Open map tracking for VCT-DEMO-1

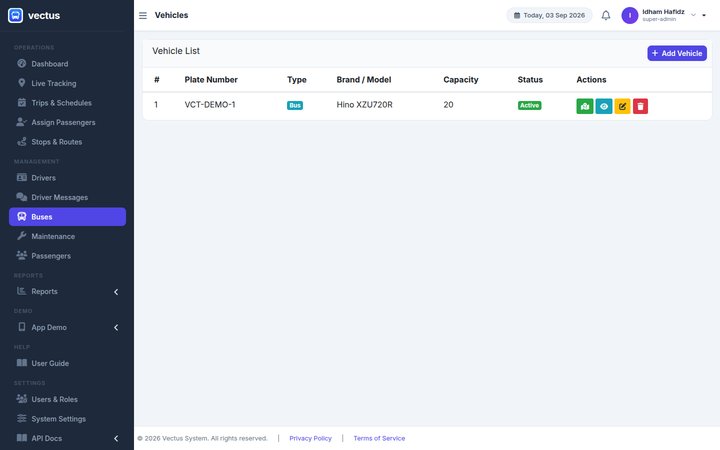point(585,106)
